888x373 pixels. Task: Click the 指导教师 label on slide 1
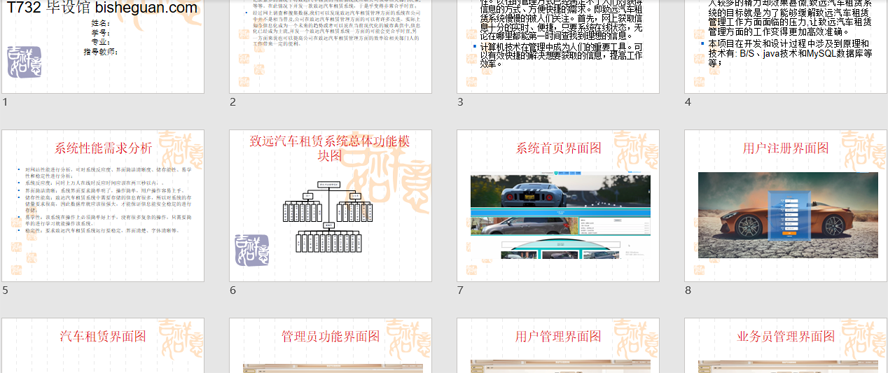coord(100,52)
